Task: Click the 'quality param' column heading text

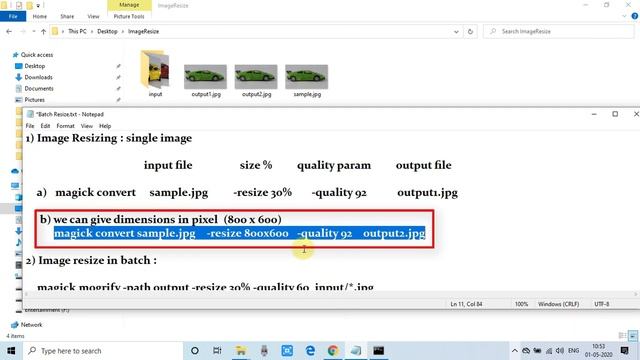Action: pyautogui.click(x=334, y=165)
